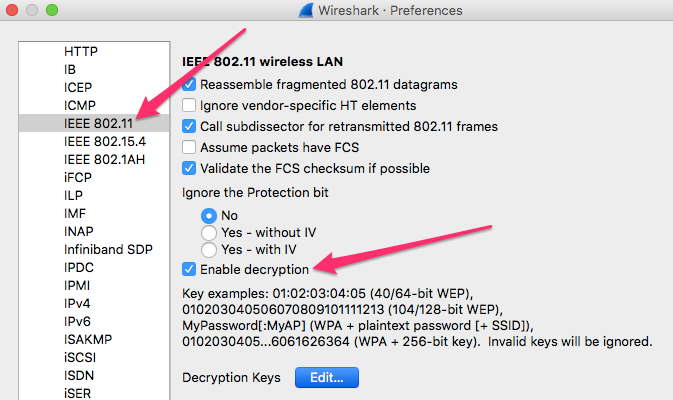Open IPv4 protocol preferences
This screenshot has width=673, height=400.
pyautogui.click(x=79, y=304)
